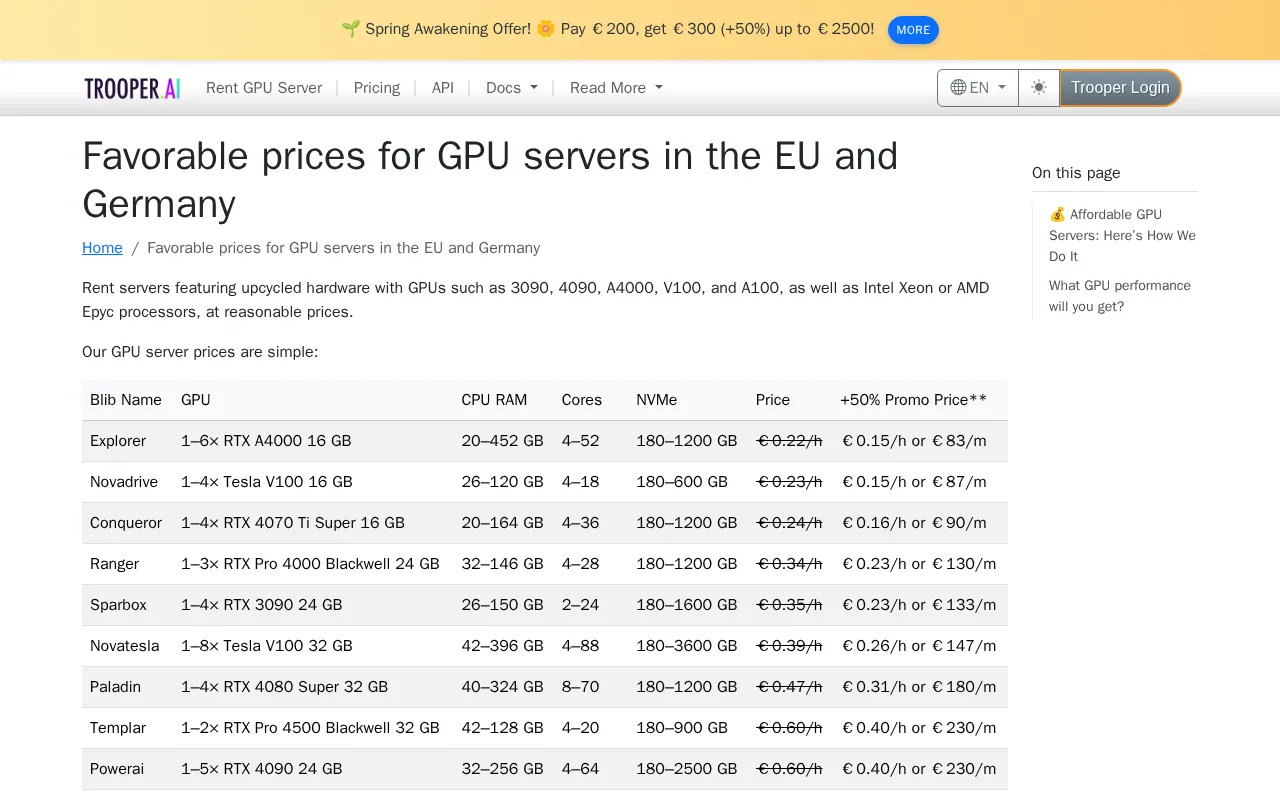Click '1–2× RTX Pro 4500 Blackwell 32 GB' cell

[310, 728]
